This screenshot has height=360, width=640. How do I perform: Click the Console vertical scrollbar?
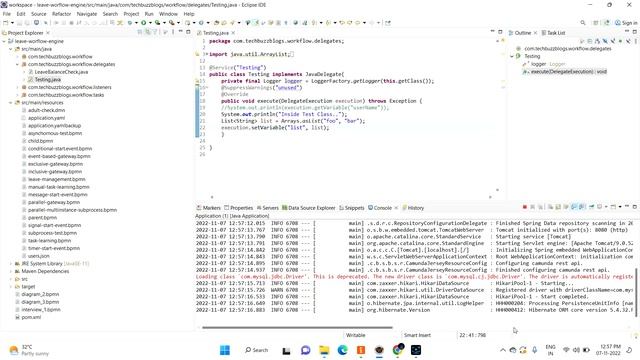[x=636, y=292]
